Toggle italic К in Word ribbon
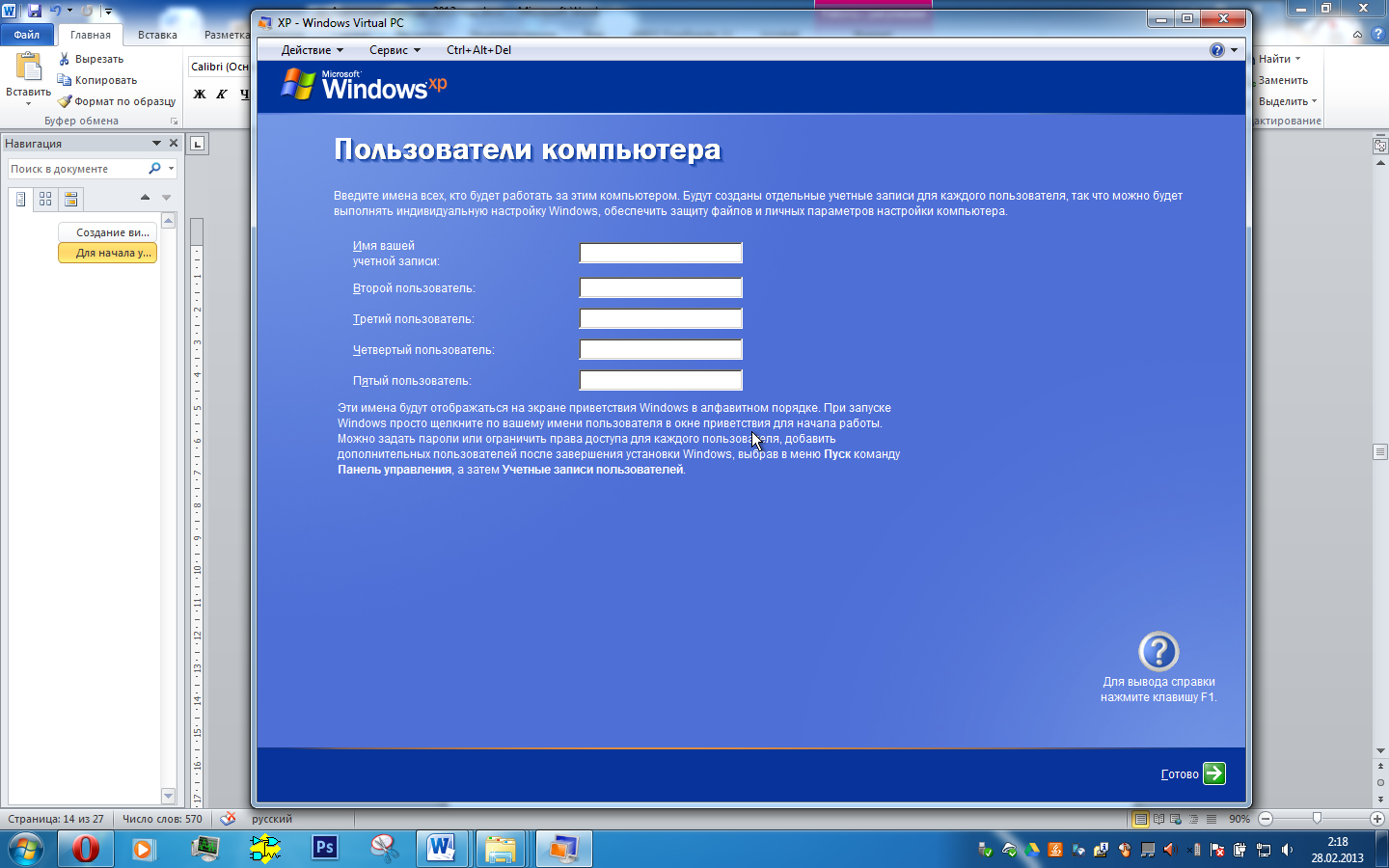 point(222,94)
